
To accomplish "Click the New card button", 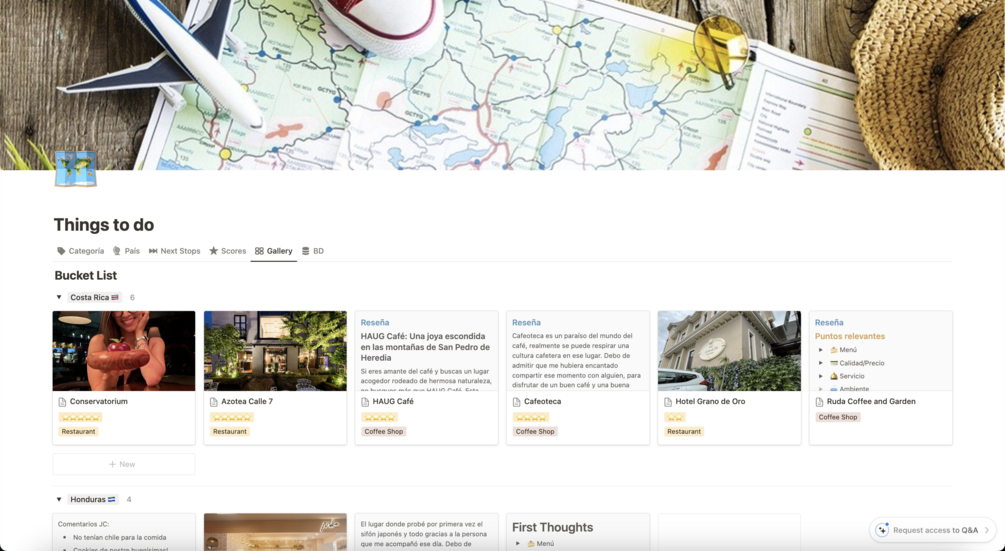I will click(x=123, y=464).
